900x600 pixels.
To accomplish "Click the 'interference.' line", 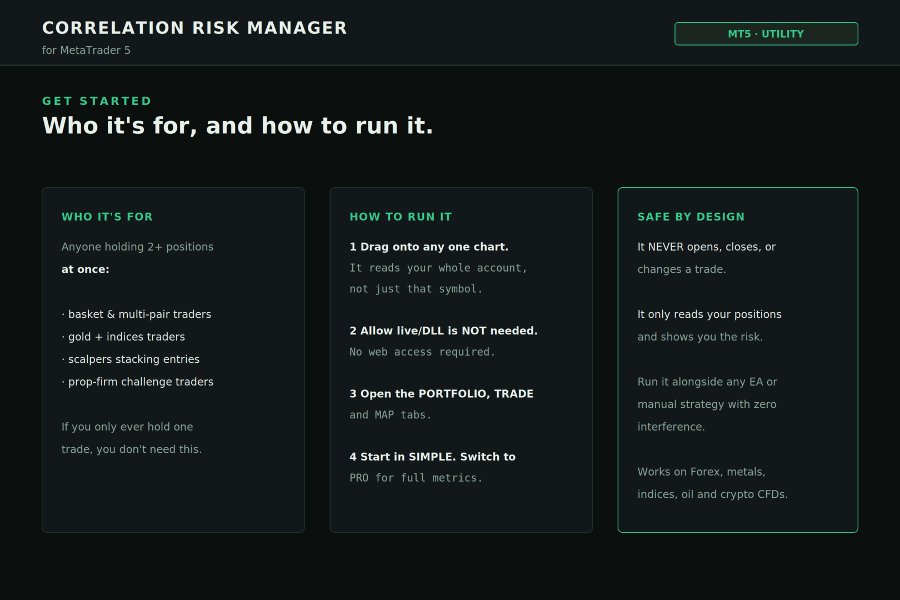I will [670, 427].
